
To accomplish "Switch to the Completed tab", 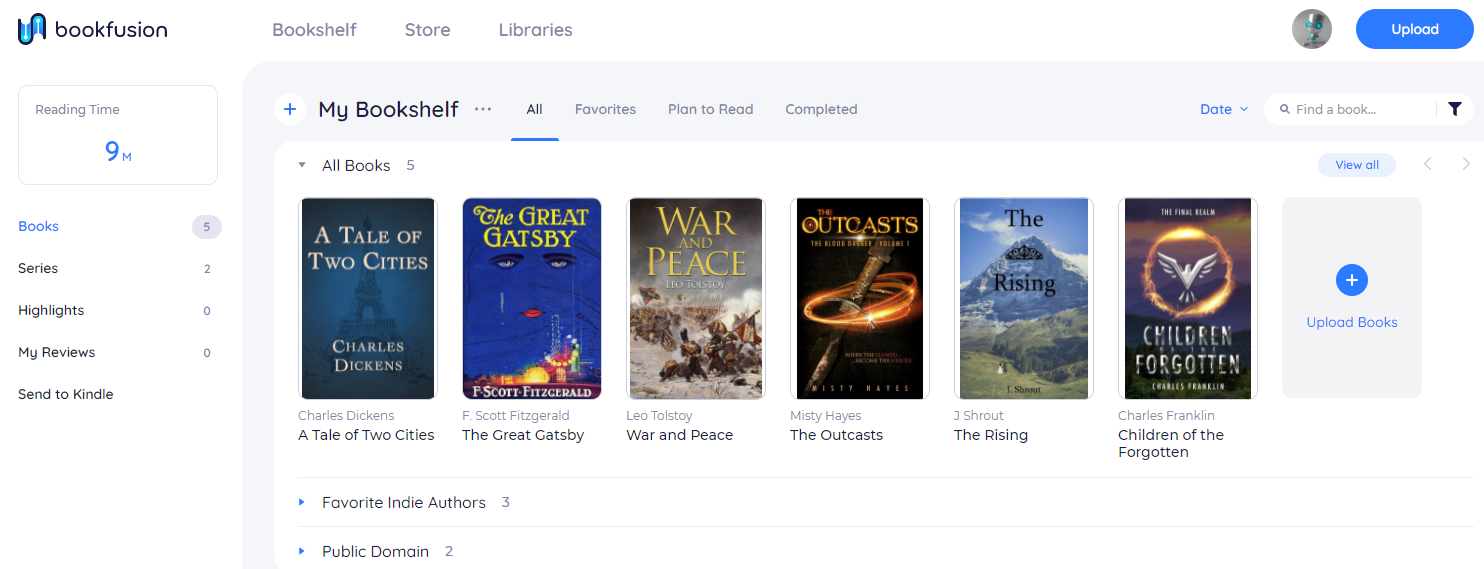I will pyautogui.click(x=821, y=109).
